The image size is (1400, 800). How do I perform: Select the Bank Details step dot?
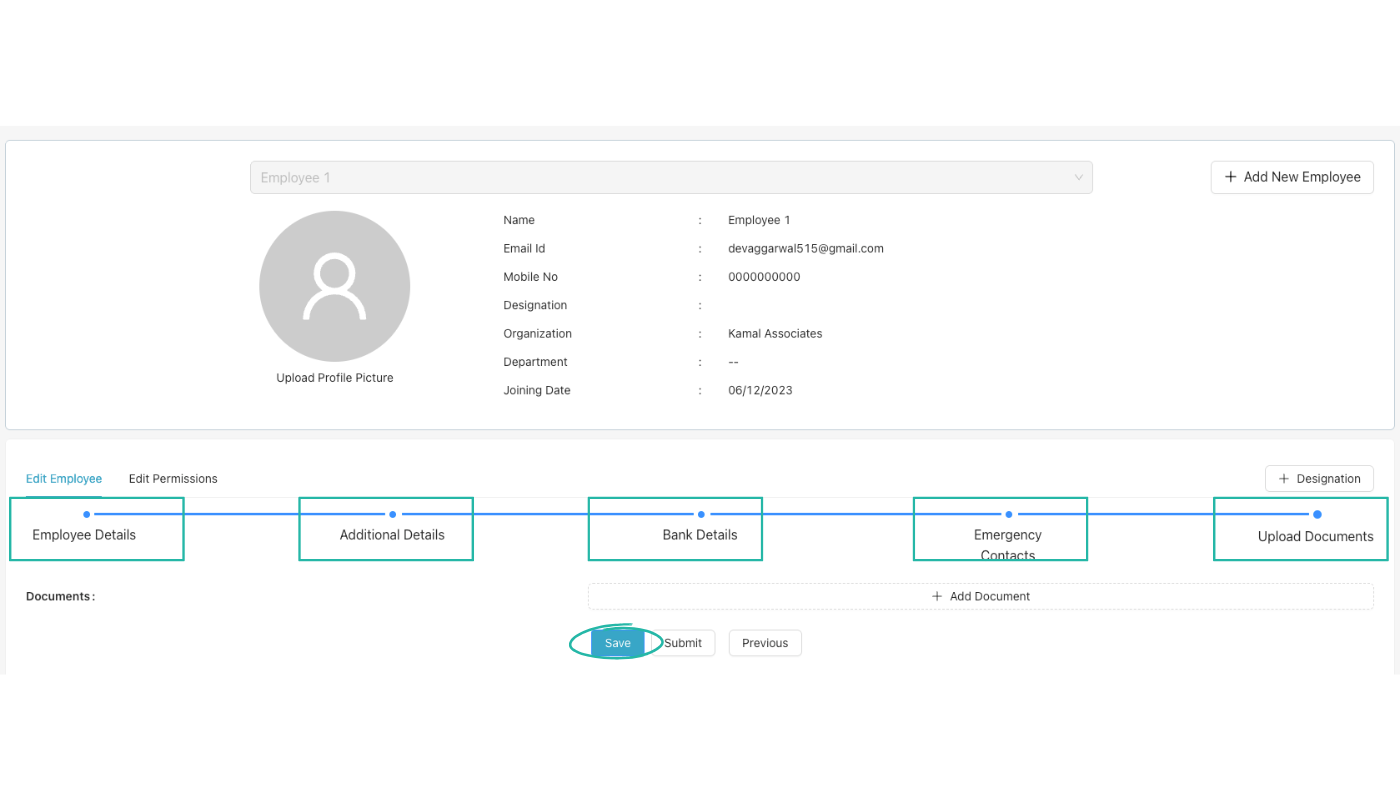[700, 512]
